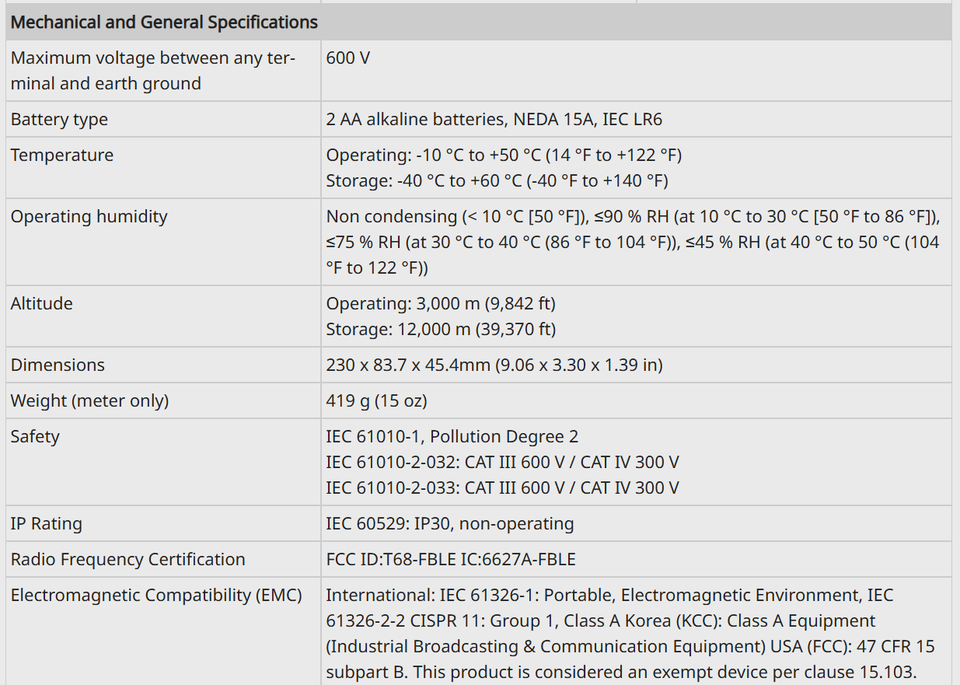Click the 230 x 83.7 x 45.4mm dimensions value

pos(494,364)
